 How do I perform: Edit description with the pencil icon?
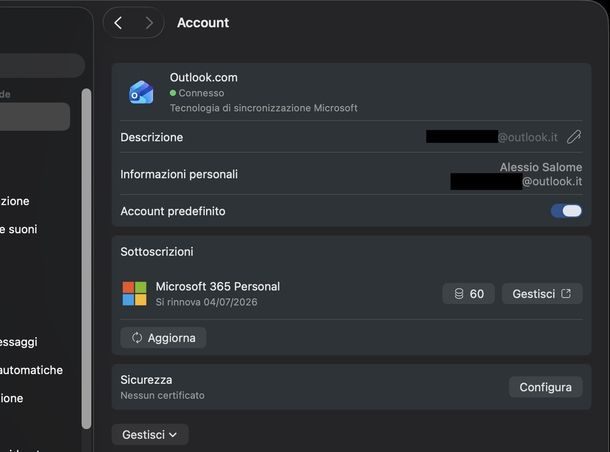pyautogui.click(x=574, y=137)
